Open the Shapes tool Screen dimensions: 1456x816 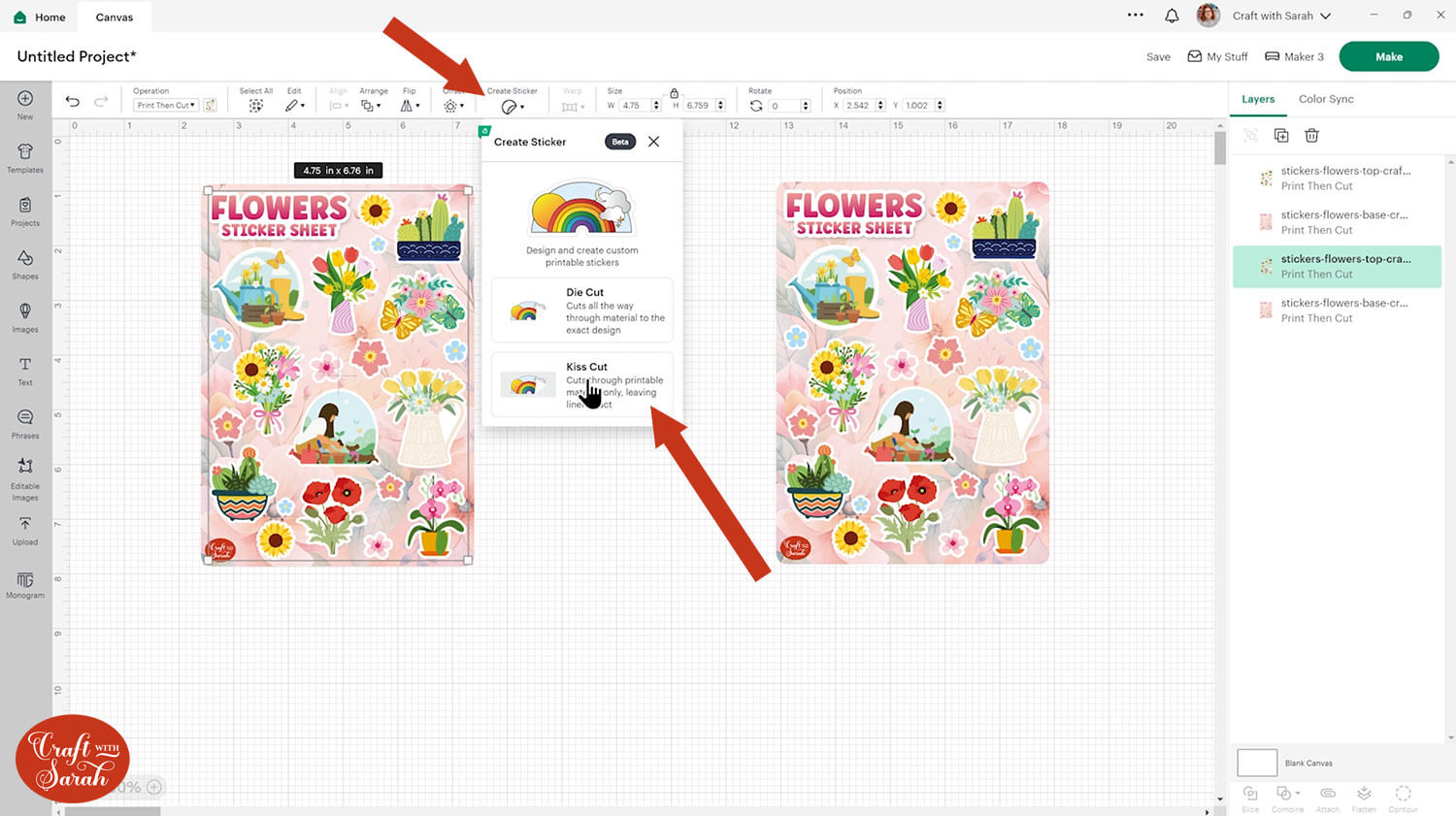(x=25, y=265)
